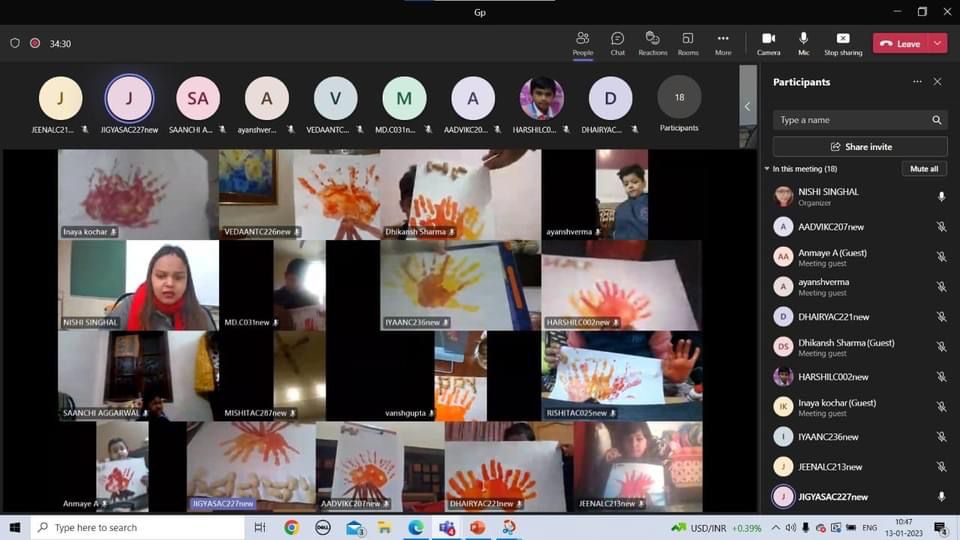The height and width of the screenshot is (540, 960).
Task: Click the Mute all button
Action: pyautogui.click(x=924, y=169)
